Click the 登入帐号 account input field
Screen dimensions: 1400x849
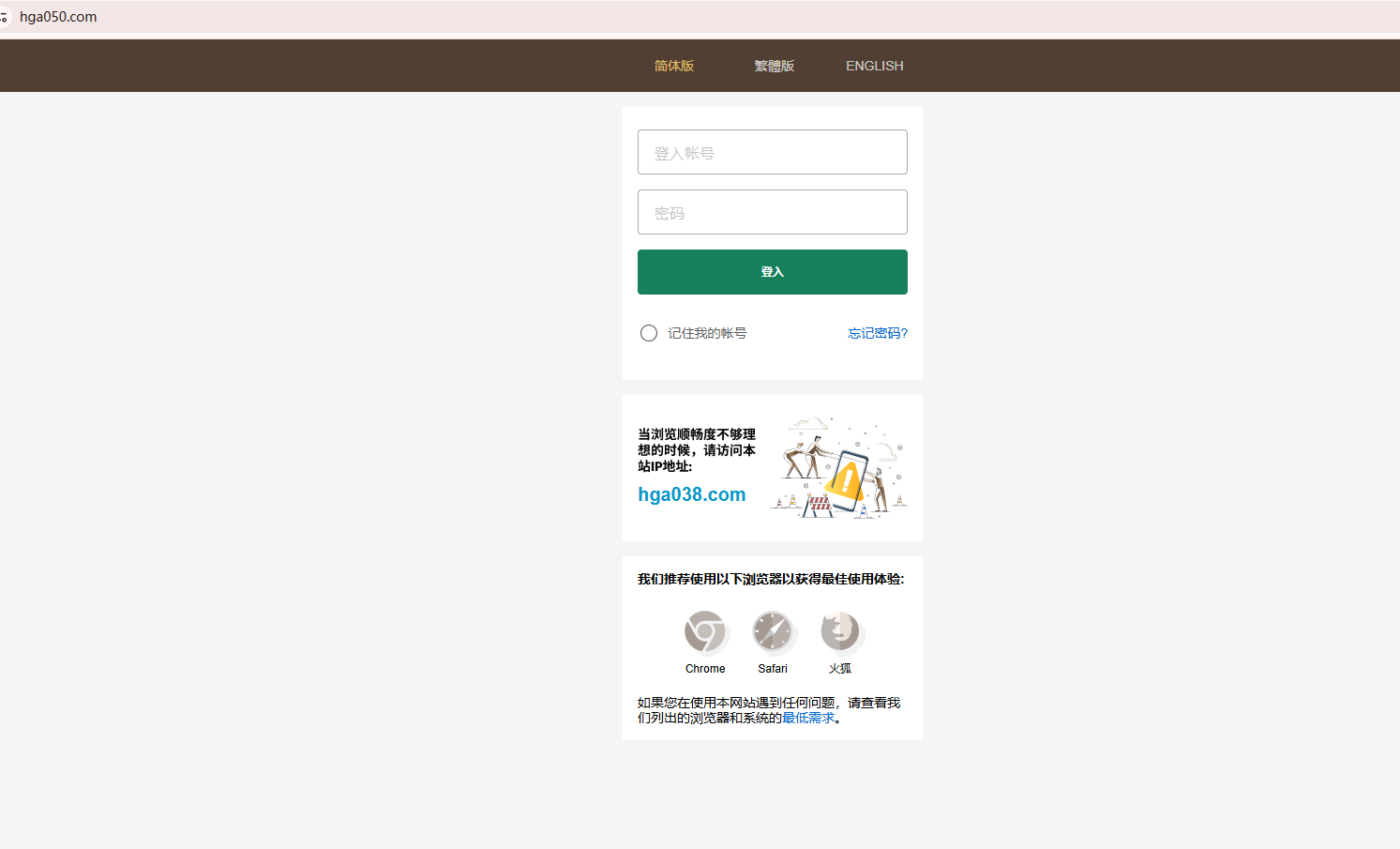772,152
